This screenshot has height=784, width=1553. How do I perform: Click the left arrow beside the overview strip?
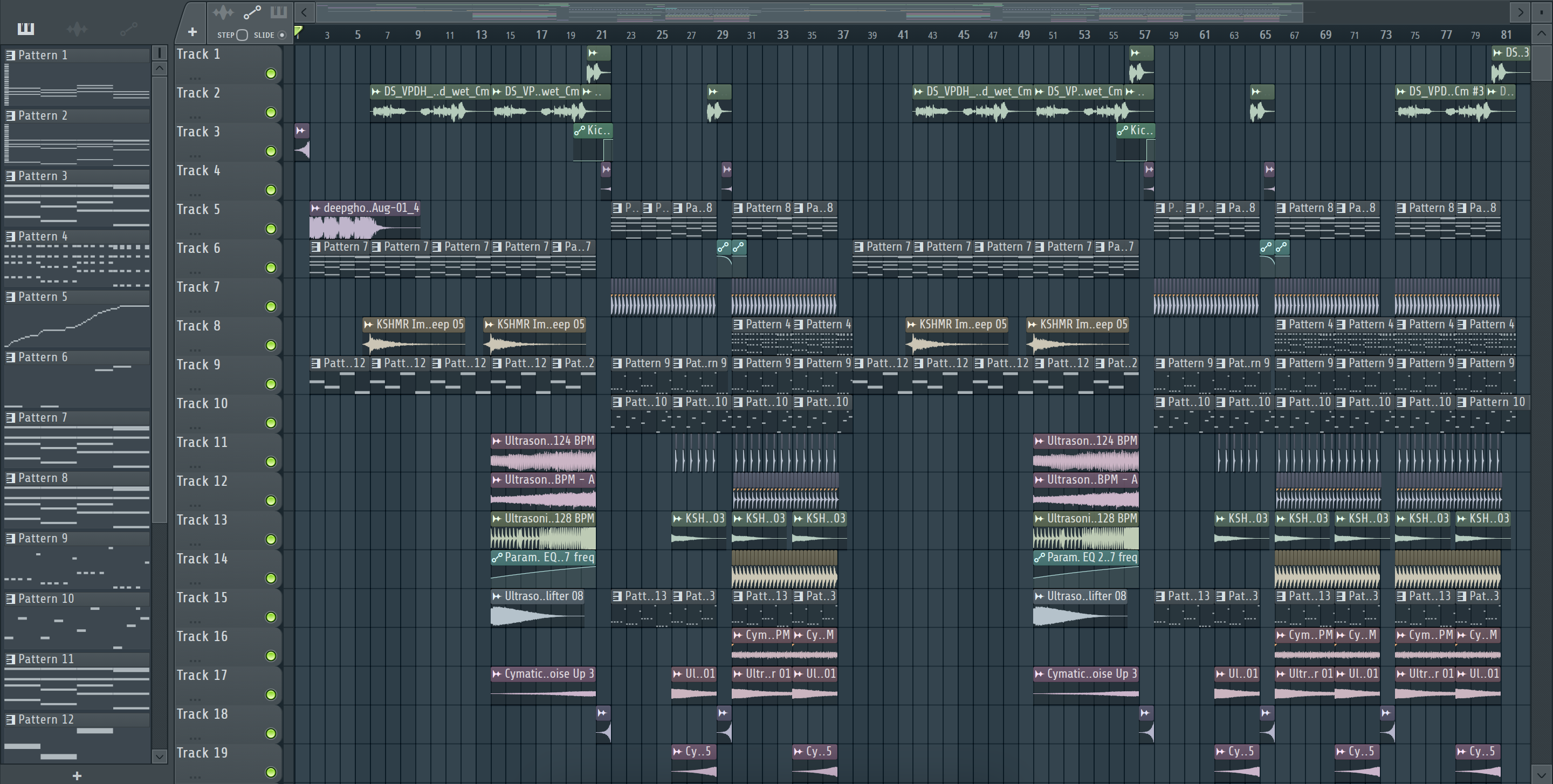pyautogui.click(x=305, y=11)
